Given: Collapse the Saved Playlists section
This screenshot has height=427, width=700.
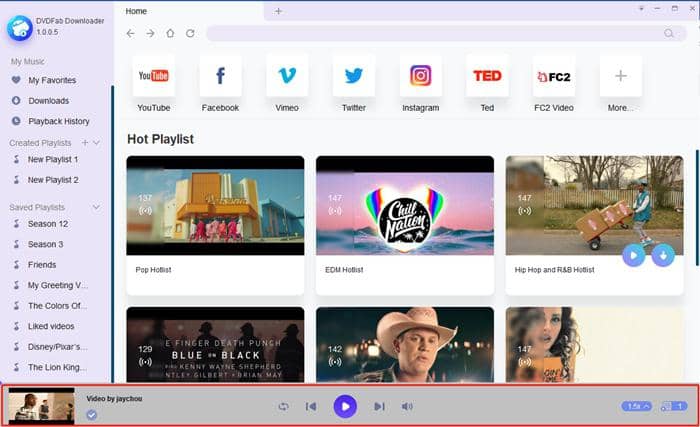Looking at the screenshot, I should (x=96, y=207).
